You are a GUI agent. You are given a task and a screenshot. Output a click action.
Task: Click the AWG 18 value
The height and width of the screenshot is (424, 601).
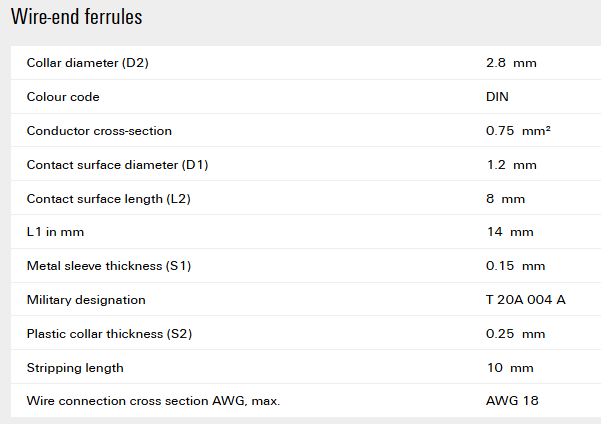[x=512, y=401]
